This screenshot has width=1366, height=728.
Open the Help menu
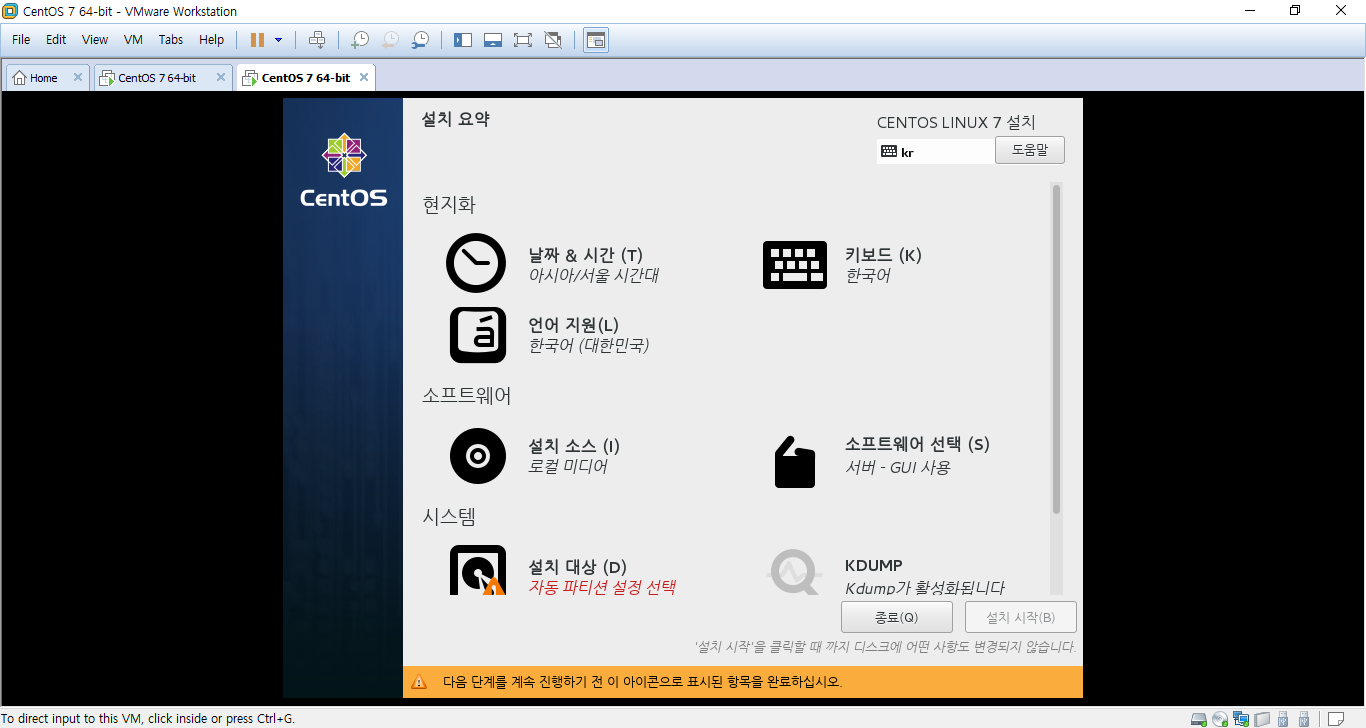(x=211, y=40)
